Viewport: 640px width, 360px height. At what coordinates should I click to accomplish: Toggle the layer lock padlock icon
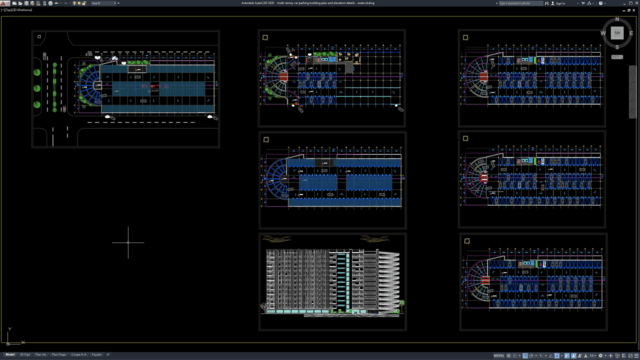tap(84, 3)
